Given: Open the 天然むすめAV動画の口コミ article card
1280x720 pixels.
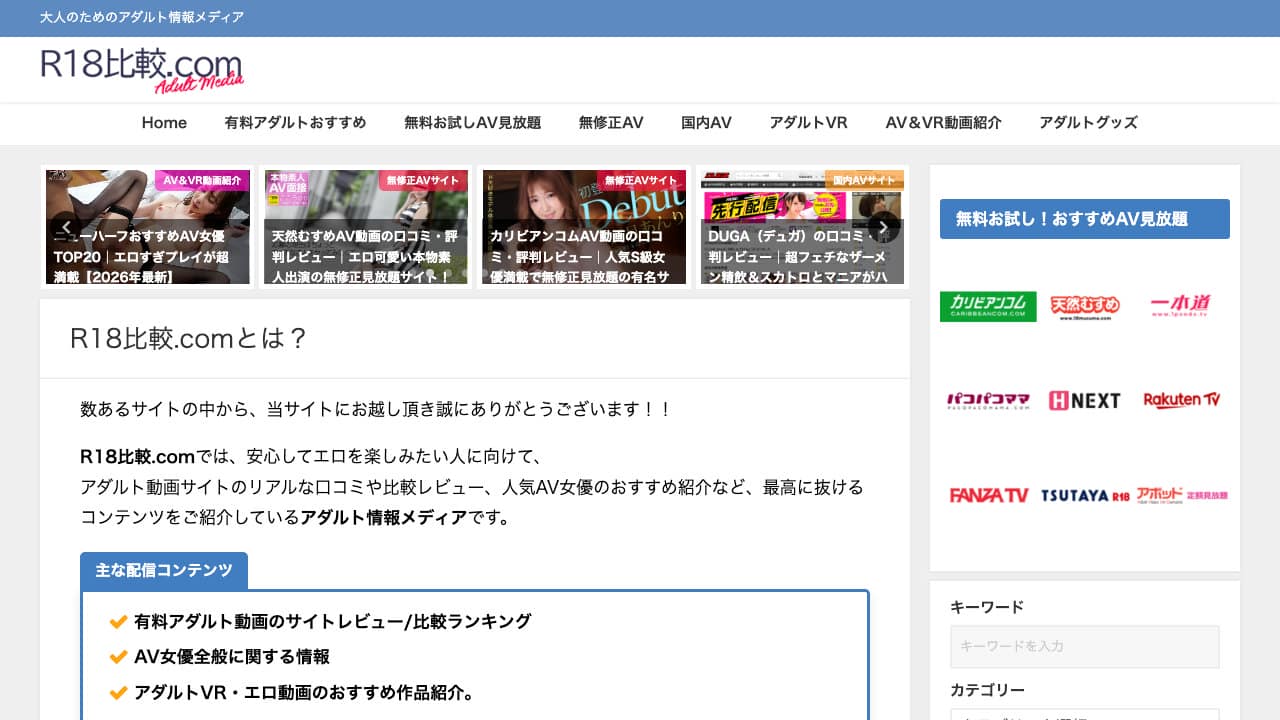Looking at the screenshot, I should [365, 227].
